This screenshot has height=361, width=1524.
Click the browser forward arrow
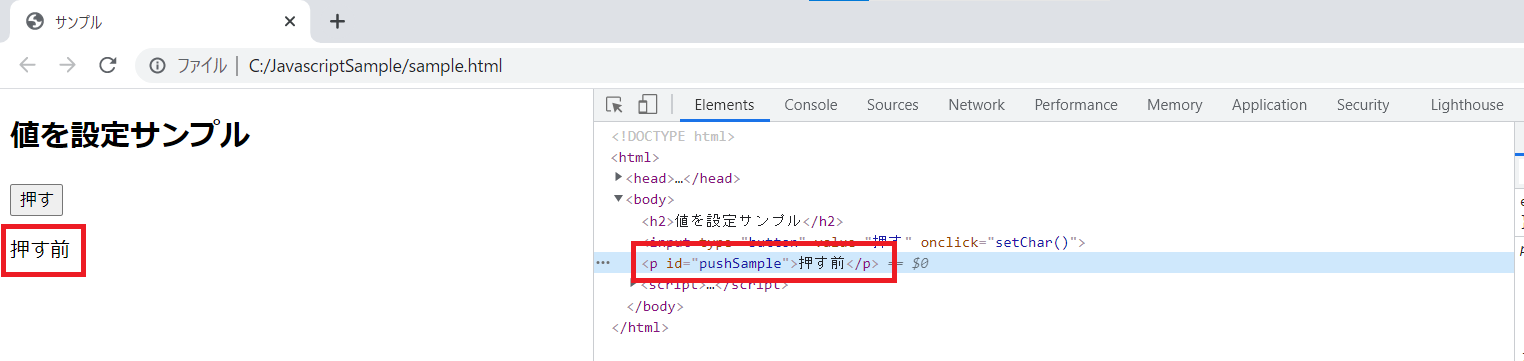68,66
